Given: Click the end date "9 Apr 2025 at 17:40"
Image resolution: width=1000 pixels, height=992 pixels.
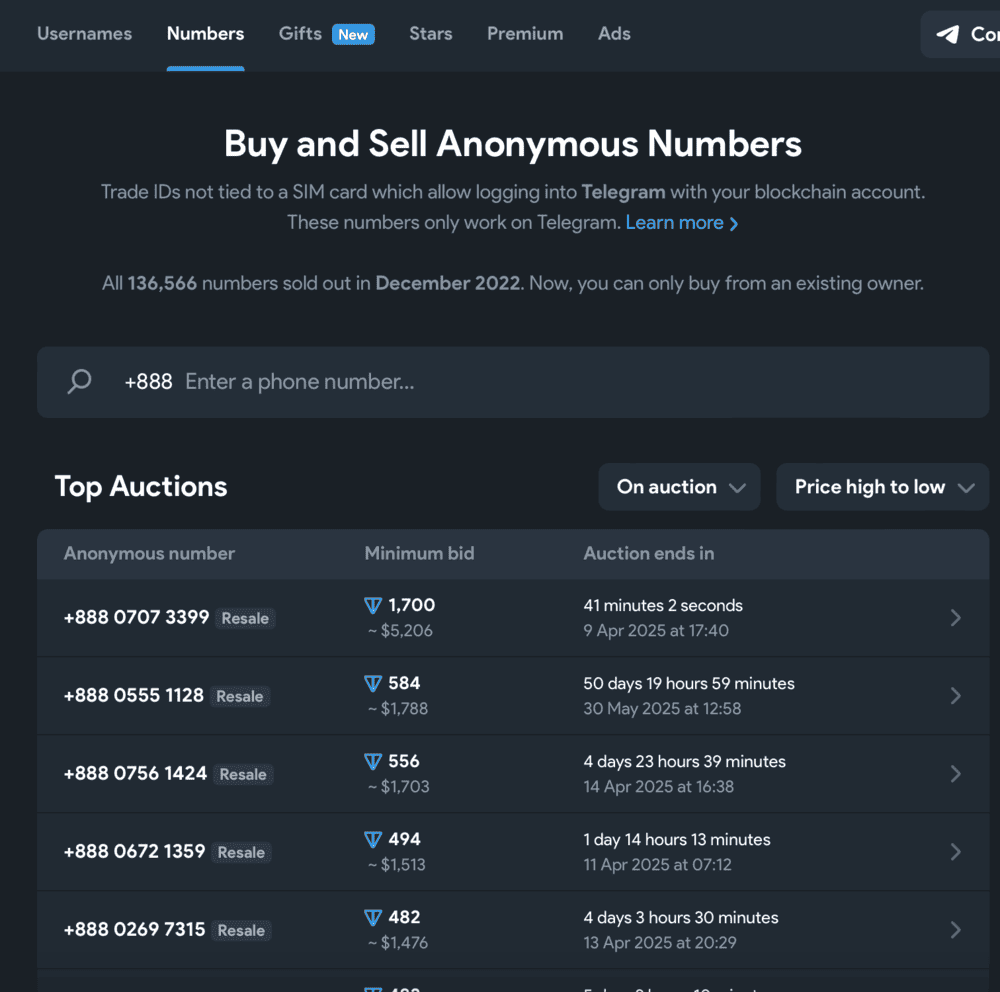Looking at the screenshot, I should pyautogui.click(x=656, y=631).
